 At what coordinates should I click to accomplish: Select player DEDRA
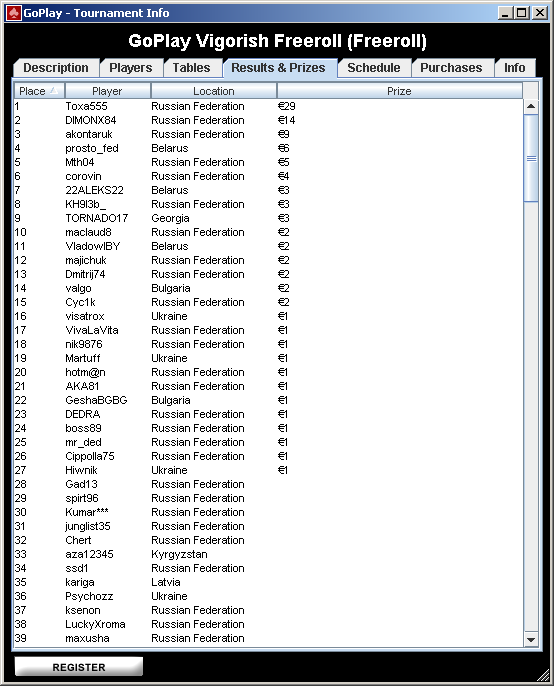[83, 414]
